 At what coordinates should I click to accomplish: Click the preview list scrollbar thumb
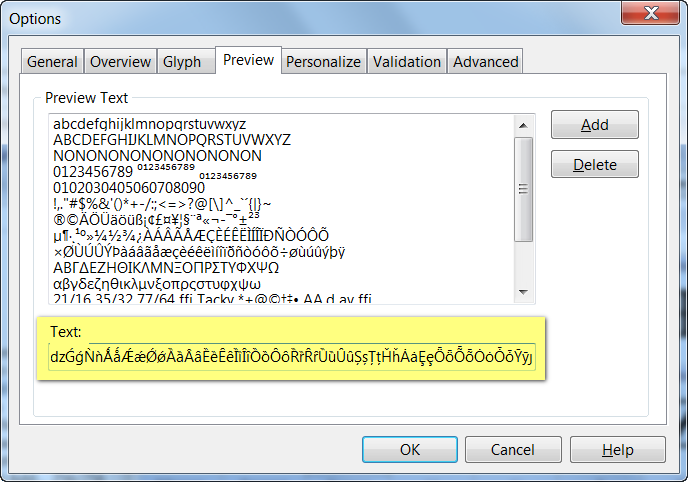click(523, 189)
